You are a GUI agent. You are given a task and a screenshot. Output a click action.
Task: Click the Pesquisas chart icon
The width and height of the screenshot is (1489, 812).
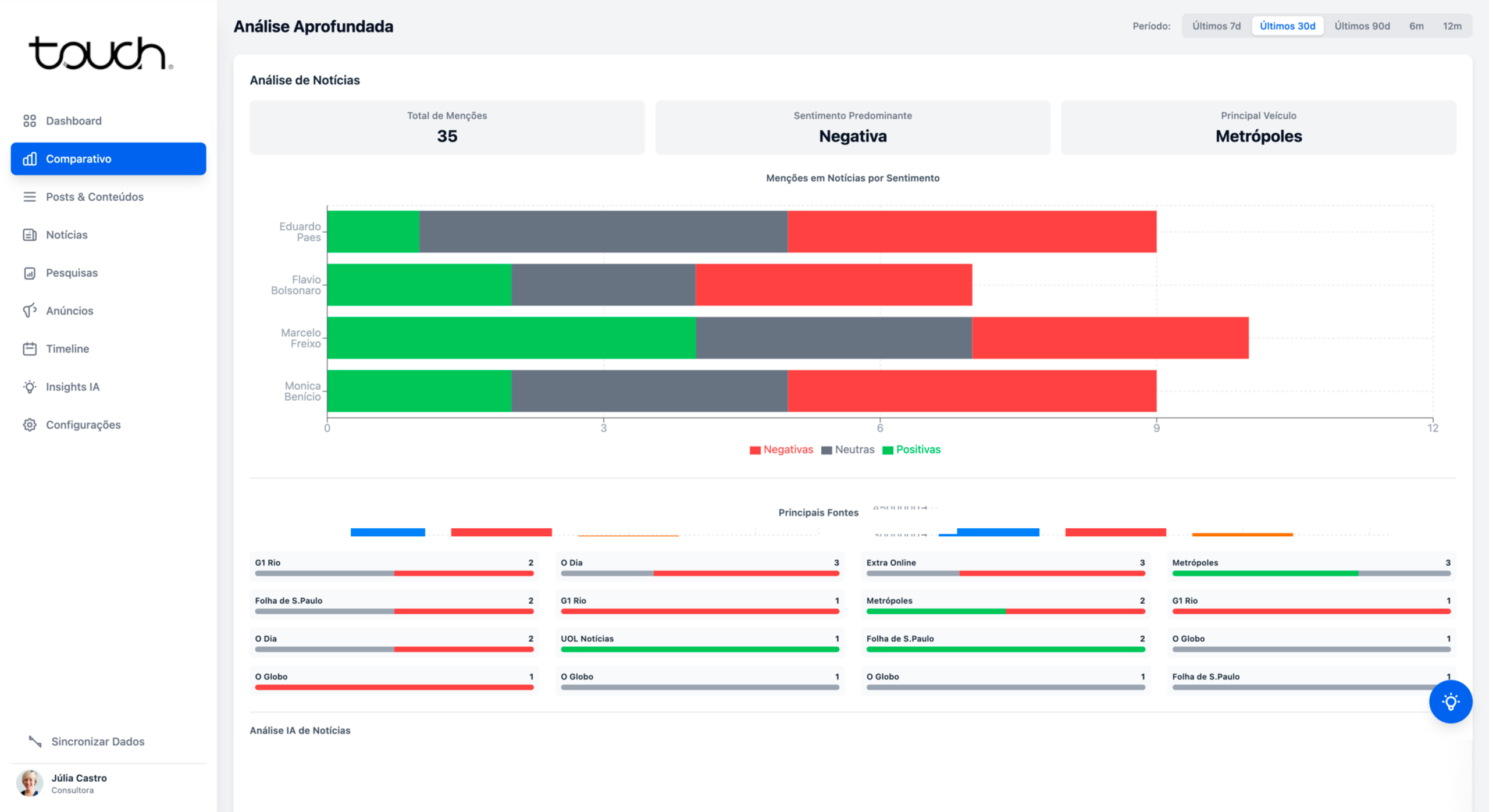pyautogui.click(x=30, y=273)
